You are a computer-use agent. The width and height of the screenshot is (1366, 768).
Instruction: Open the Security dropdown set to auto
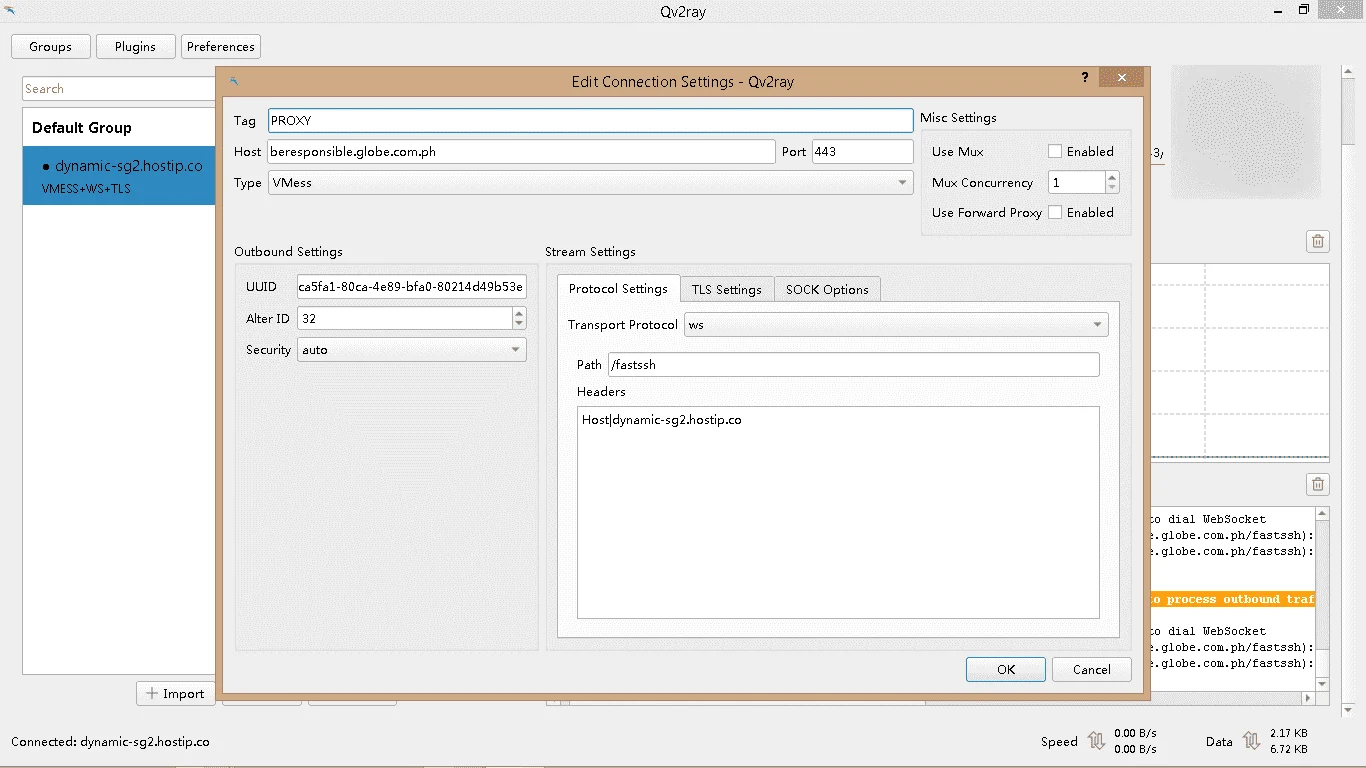point(412,350)
